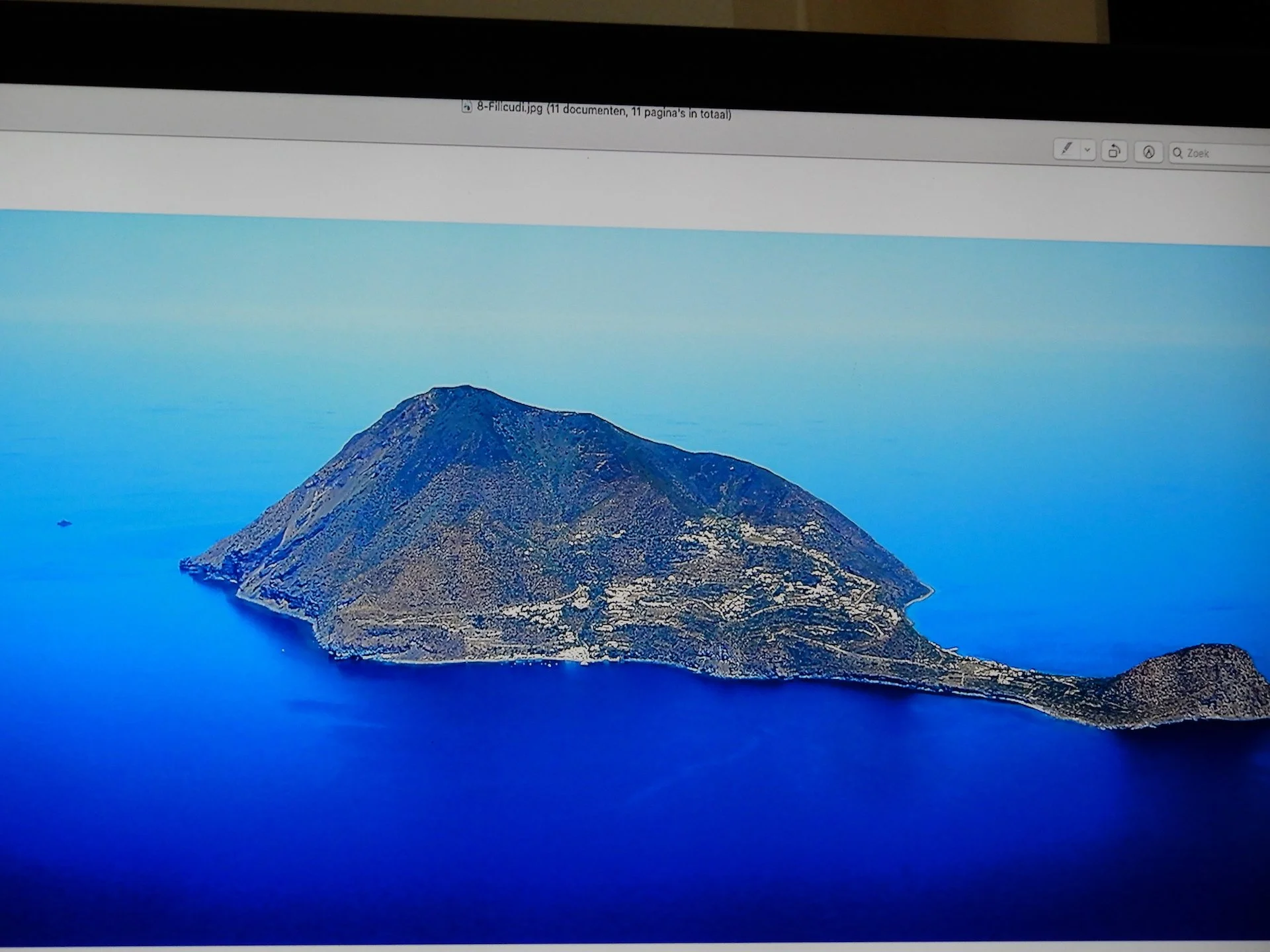
Task: Click the 8-Filicudi.jpg window title text
Action: point(509,108)
